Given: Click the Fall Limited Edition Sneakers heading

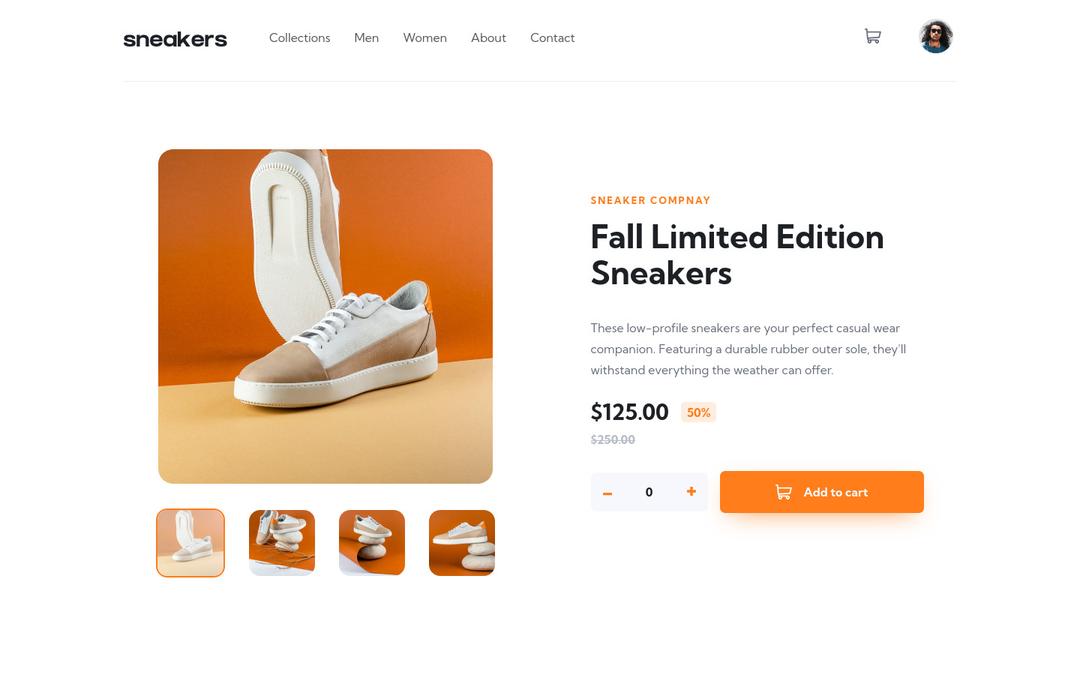Looking at the screenshot, I should 737,254.
